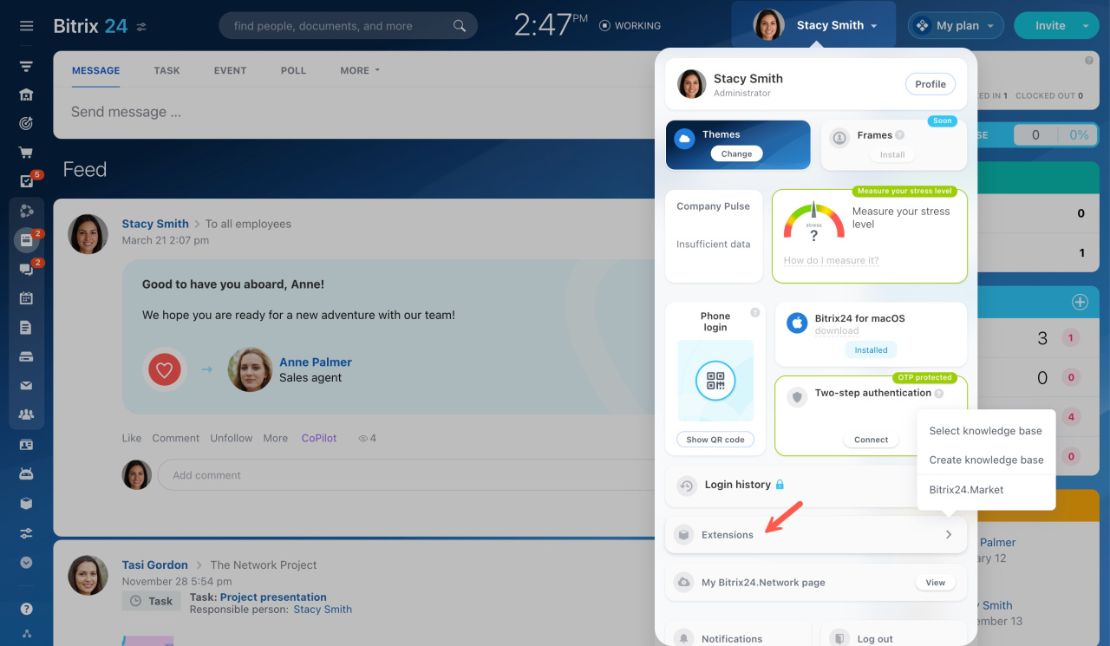The width and height of the screenshot is (1110, 646).
Task: Click the Add comment field
Action: 408,475
